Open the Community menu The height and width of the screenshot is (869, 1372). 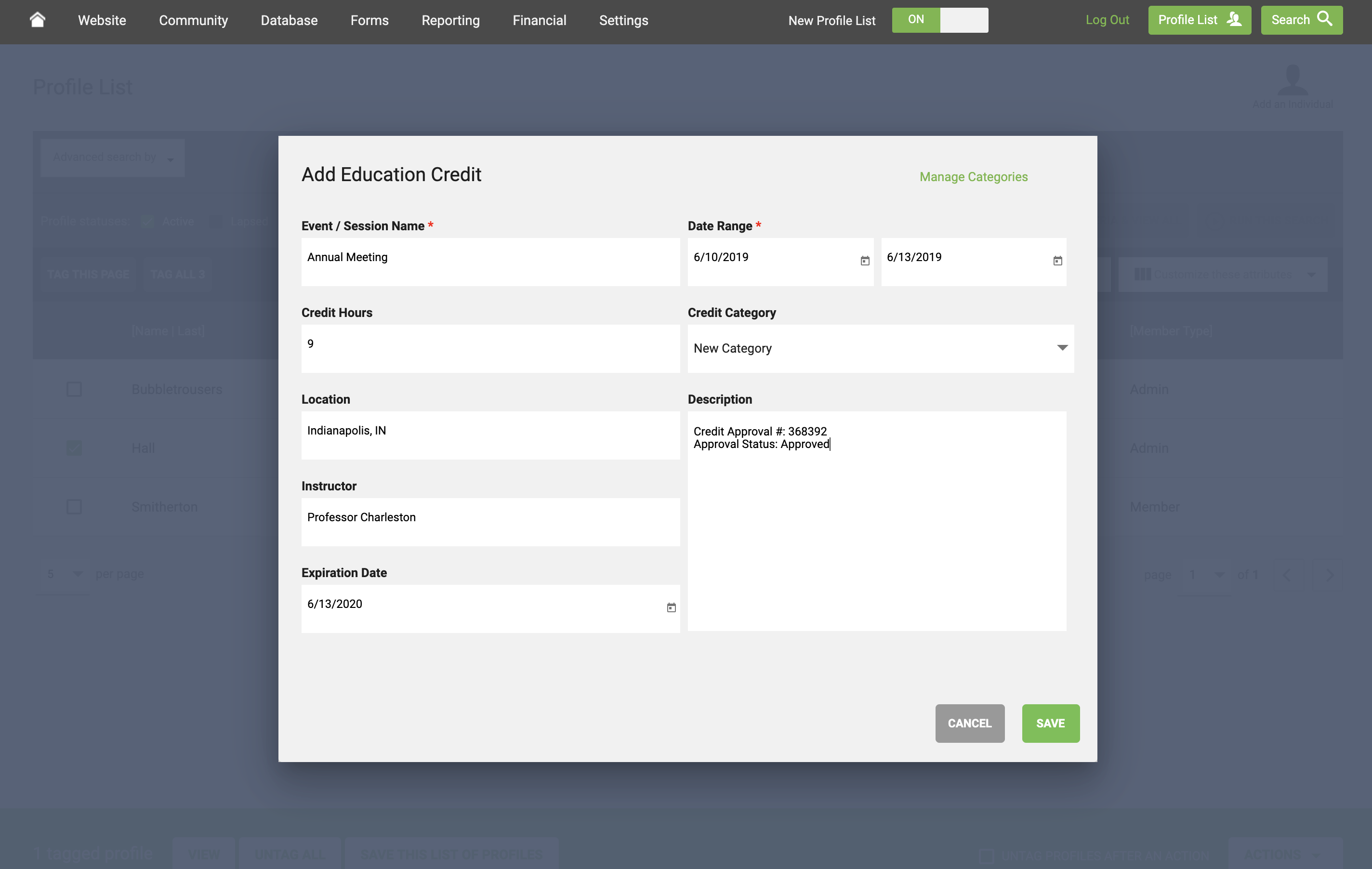(x=193, y=20)
